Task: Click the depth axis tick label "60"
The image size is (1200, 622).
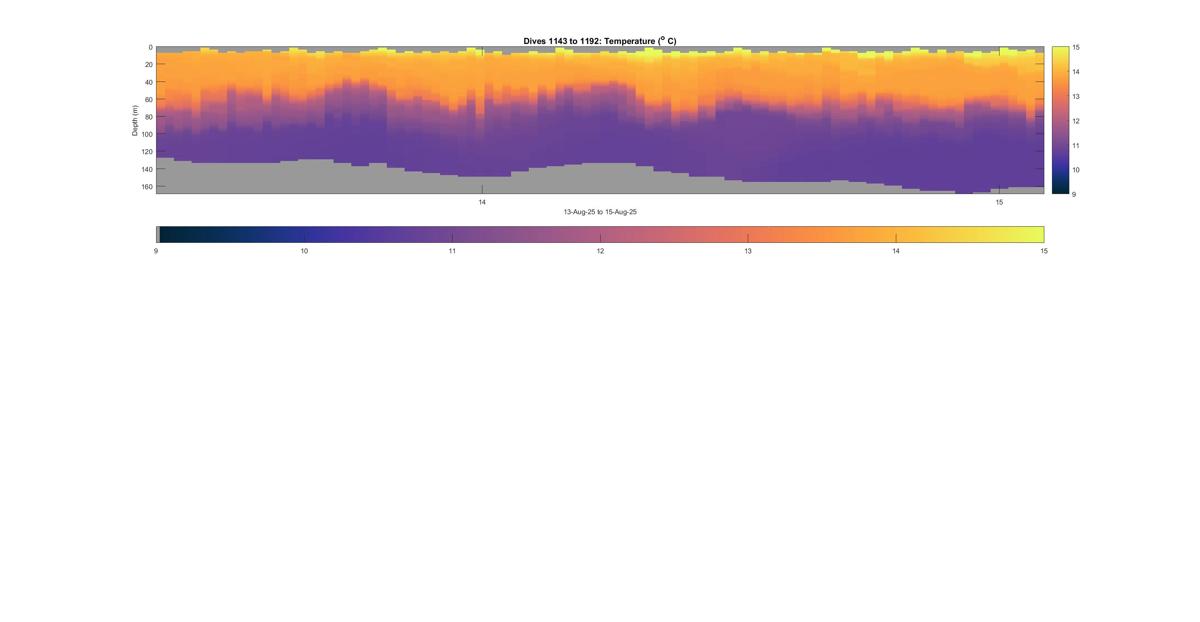Action: click(148, 99)
